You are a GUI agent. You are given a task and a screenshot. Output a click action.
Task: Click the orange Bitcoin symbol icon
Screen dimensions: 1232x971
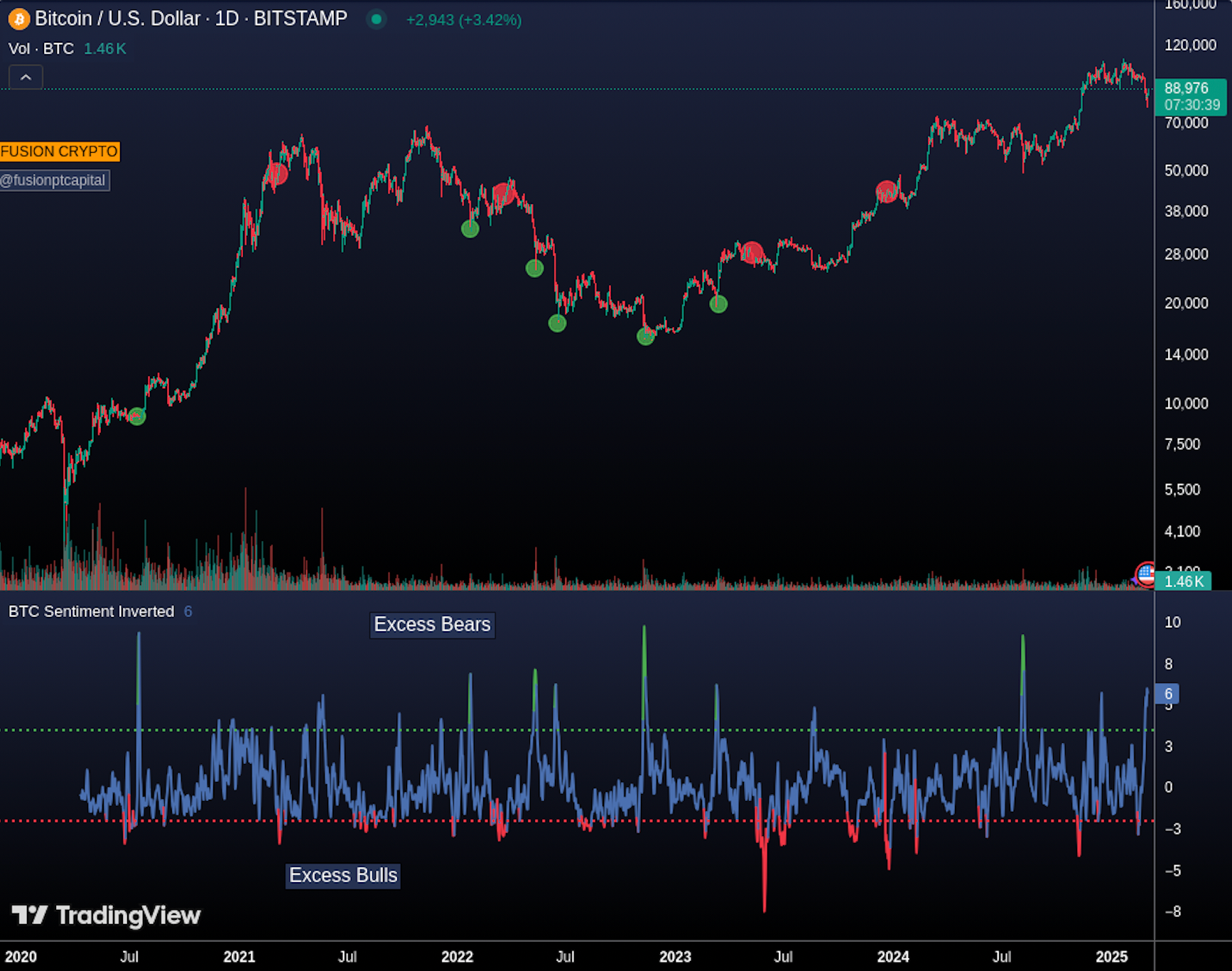19,19
